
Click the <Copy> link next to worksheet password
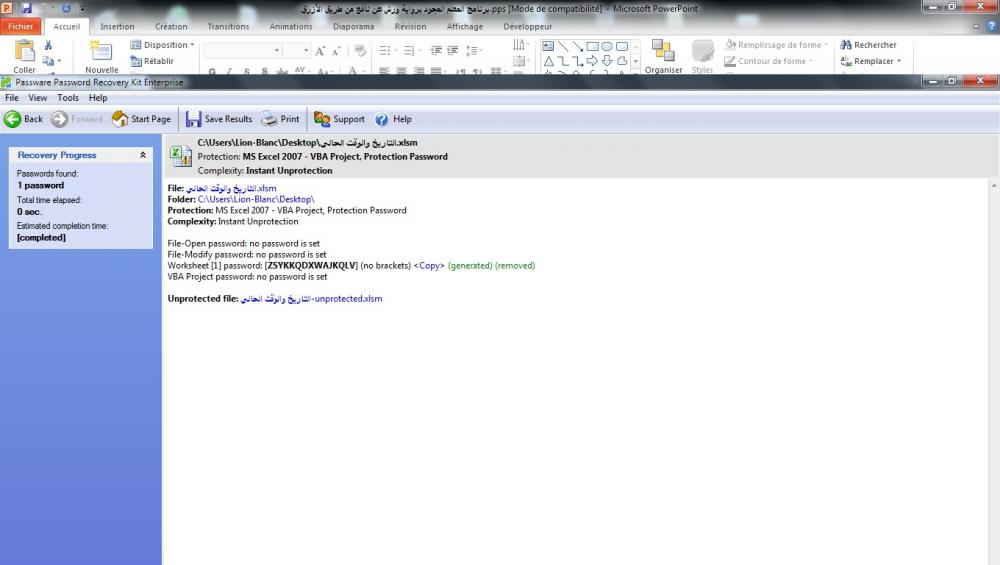coord(429,266)
